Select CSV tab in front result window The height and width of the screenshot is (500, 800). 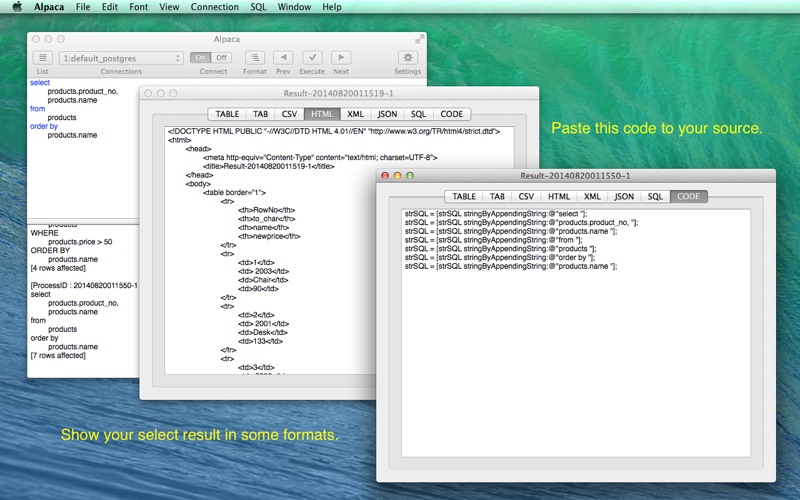(526, 196)
